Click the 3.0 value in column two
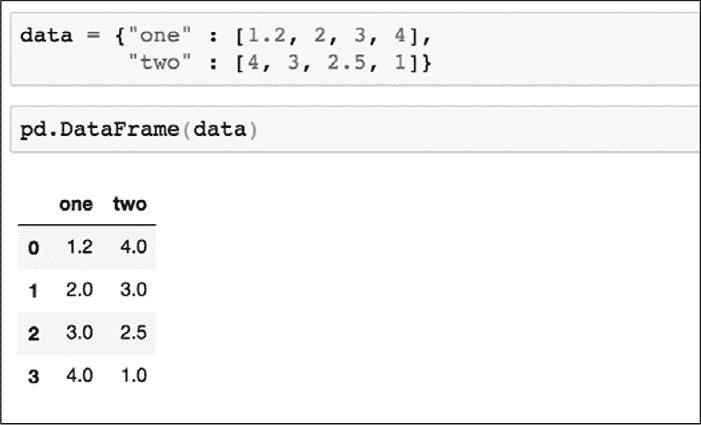This screenshot has width=701, height=425. [133, 291]
